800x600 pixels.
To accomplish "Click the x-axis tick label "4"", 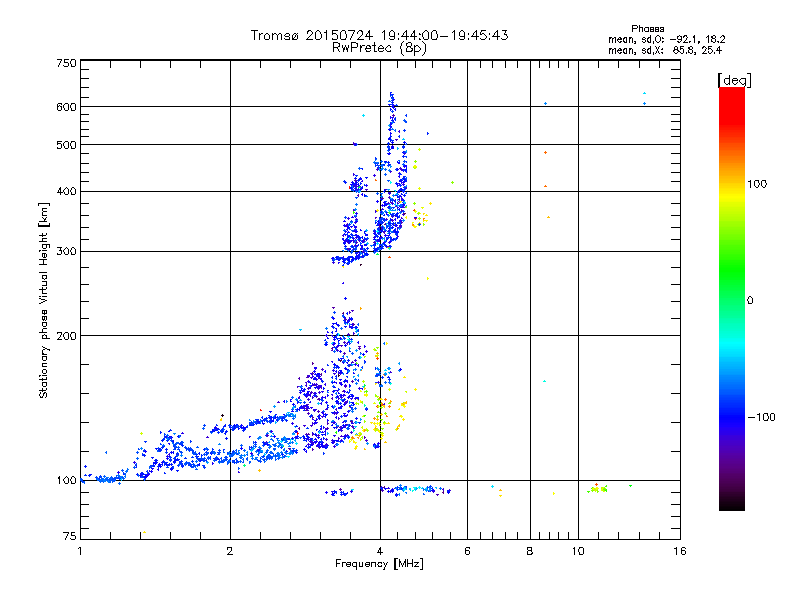I will [380, 551].
